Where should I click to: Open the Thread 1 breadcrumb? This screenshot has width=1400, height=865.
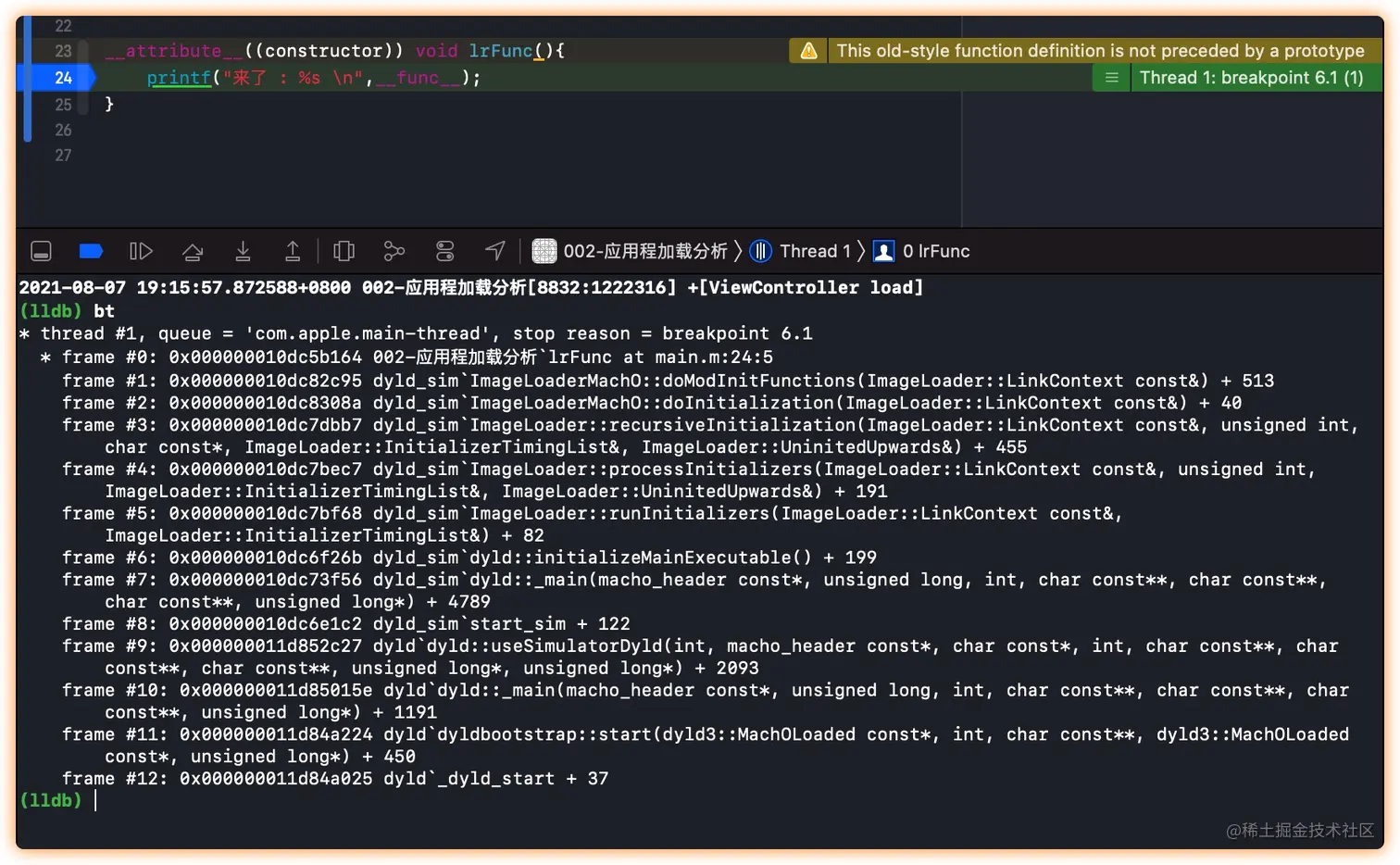coord(815,251)
